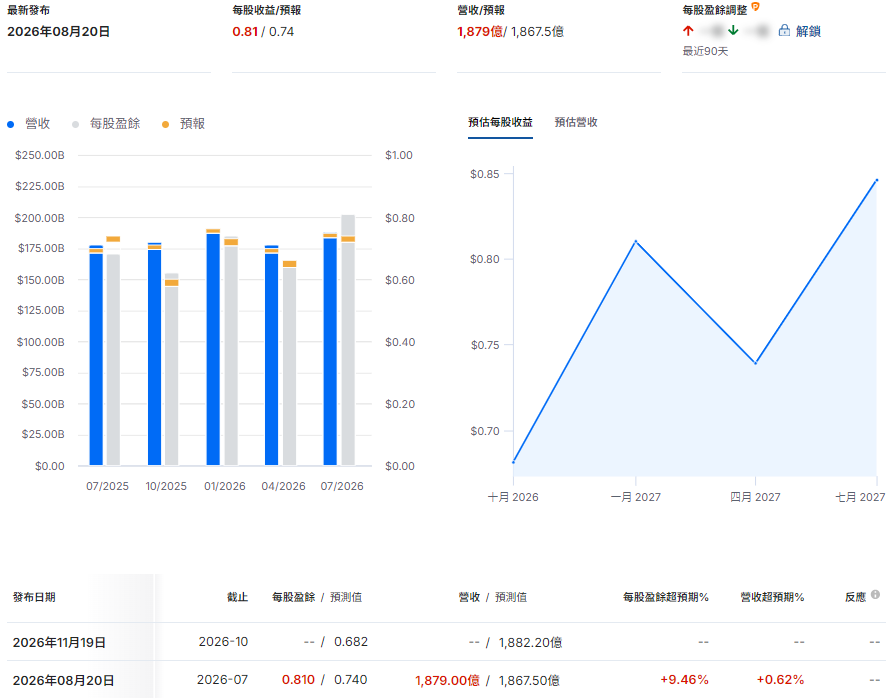896x698 pixels.
Task: Click the 截止 column header
Action: (x=237, y=597)
